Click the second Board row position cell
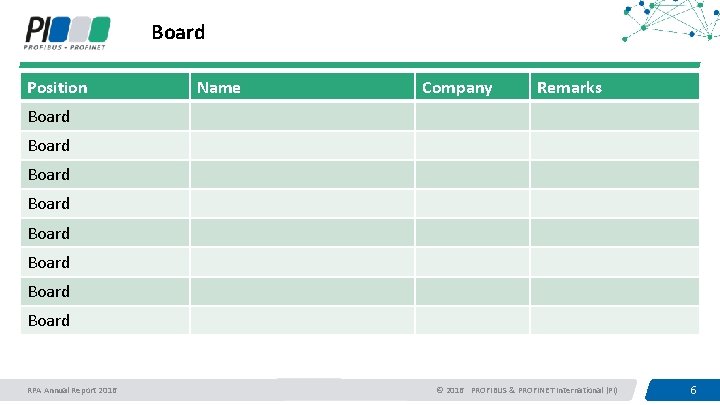Viewport: 720px width, 405px height. coord(105,146)
